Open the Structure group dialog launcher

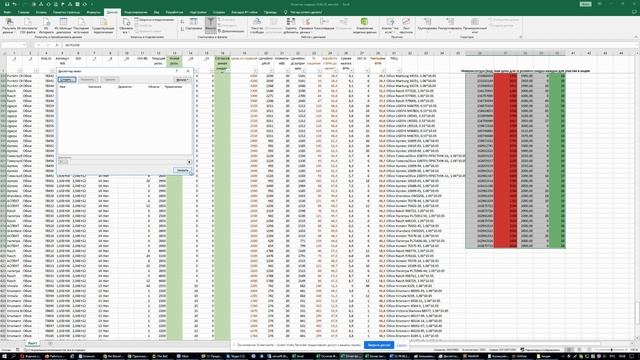520,37
